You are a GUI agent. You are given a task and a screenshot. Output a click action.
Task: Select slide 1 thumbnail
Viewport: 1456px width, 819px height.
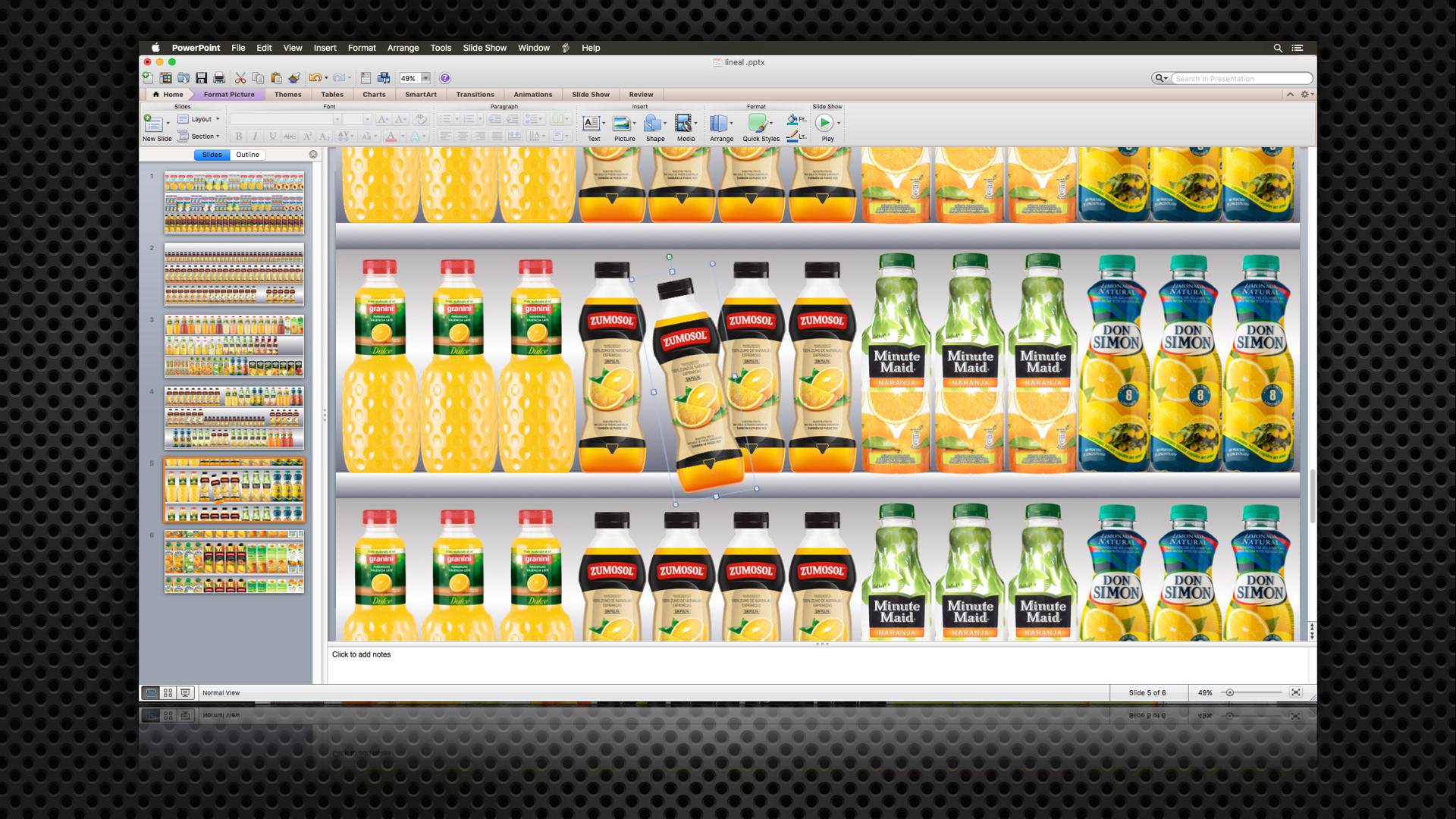click(234, 202)
